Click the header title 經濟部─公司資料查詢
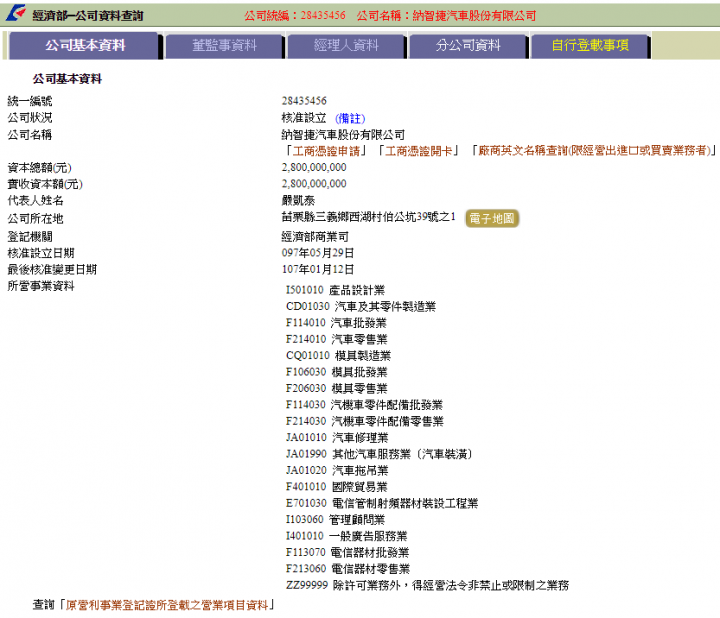 [88, 16]
